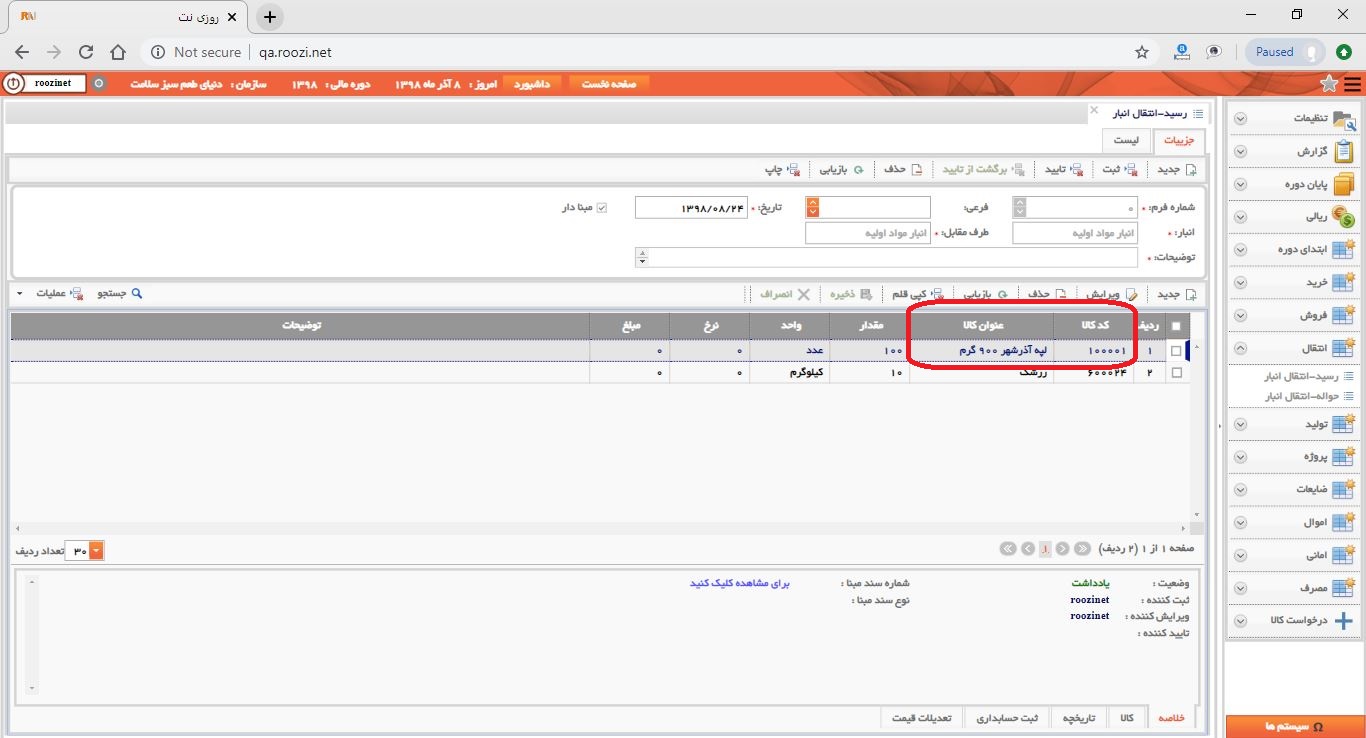Open the ثبت حسابداری bottom tab

(x=1007, y=718)
